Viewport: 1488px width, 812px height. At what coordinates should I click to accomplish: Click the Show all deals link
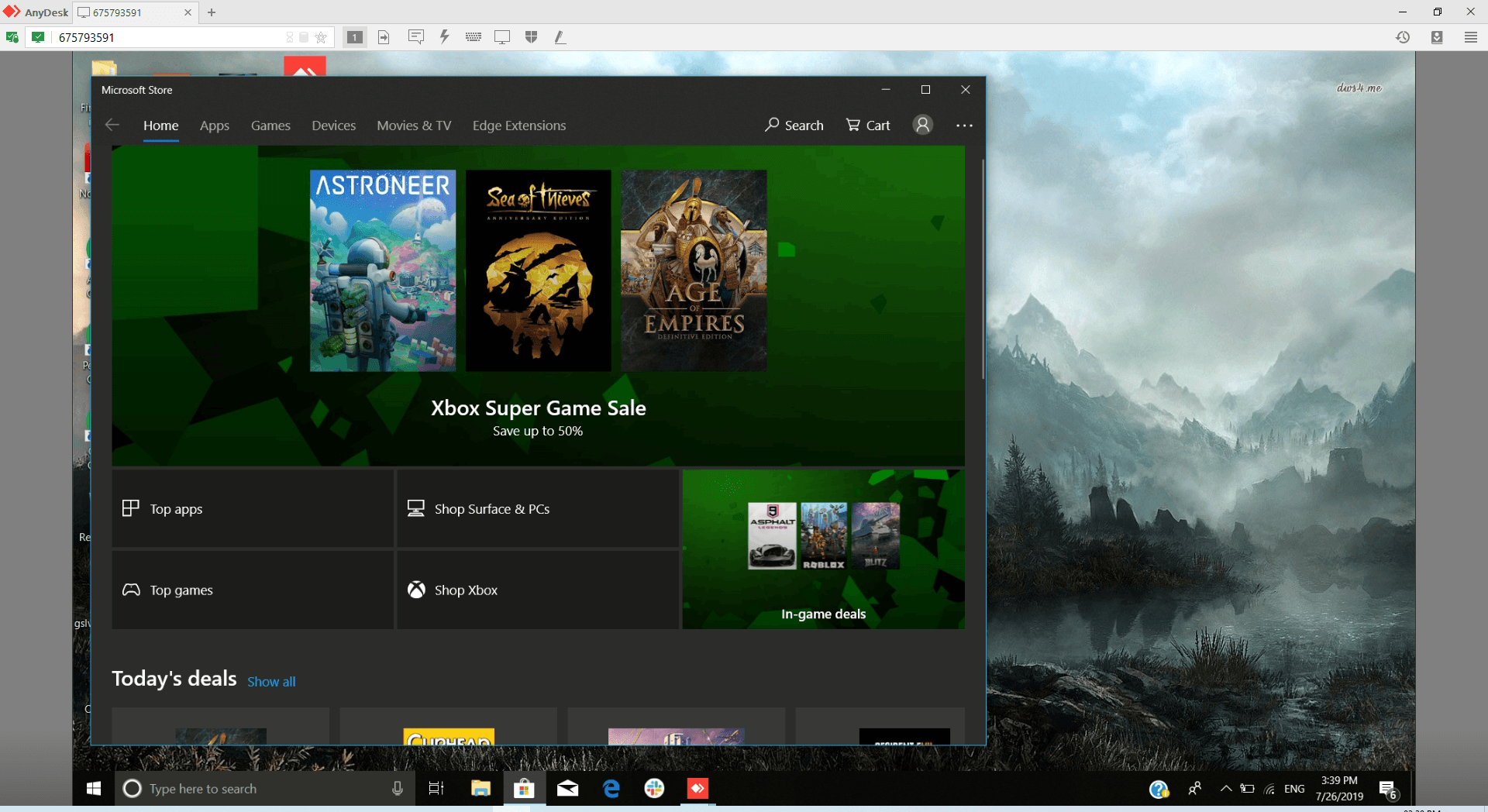coord(271,682)
